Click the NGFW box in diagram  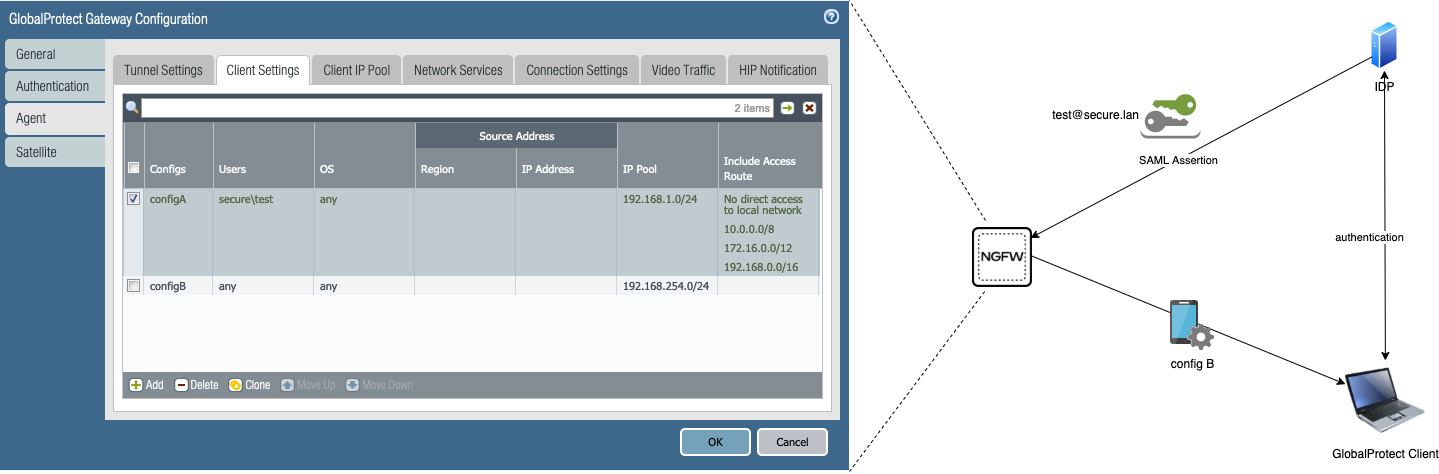point(1002,257)
